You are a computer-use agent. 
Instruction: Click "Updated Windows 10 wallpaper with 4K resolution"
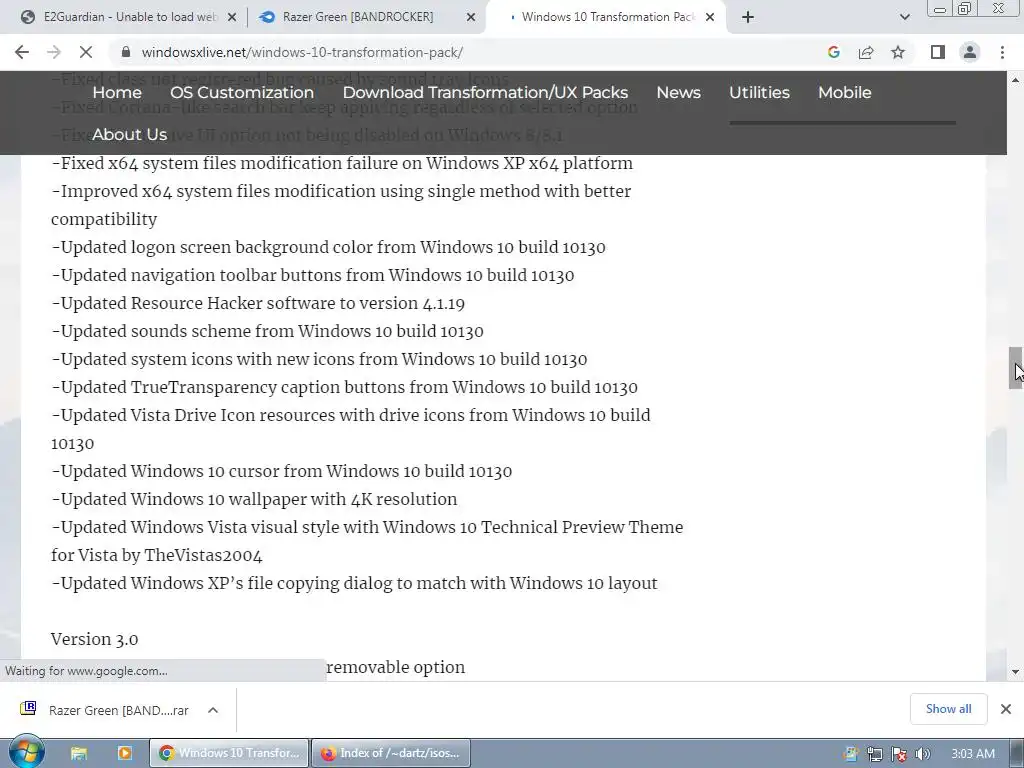pyautogui.click(x=254, y=500)
